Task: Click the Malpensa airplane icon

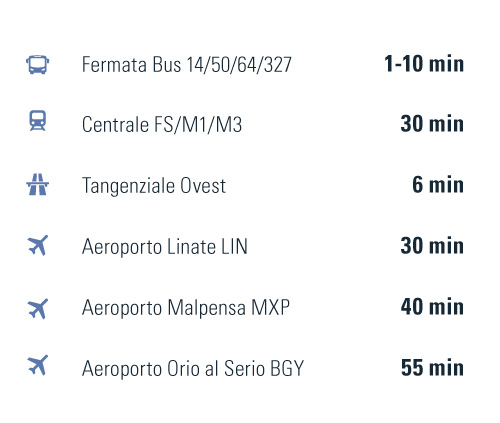Action: coord(38,309)
